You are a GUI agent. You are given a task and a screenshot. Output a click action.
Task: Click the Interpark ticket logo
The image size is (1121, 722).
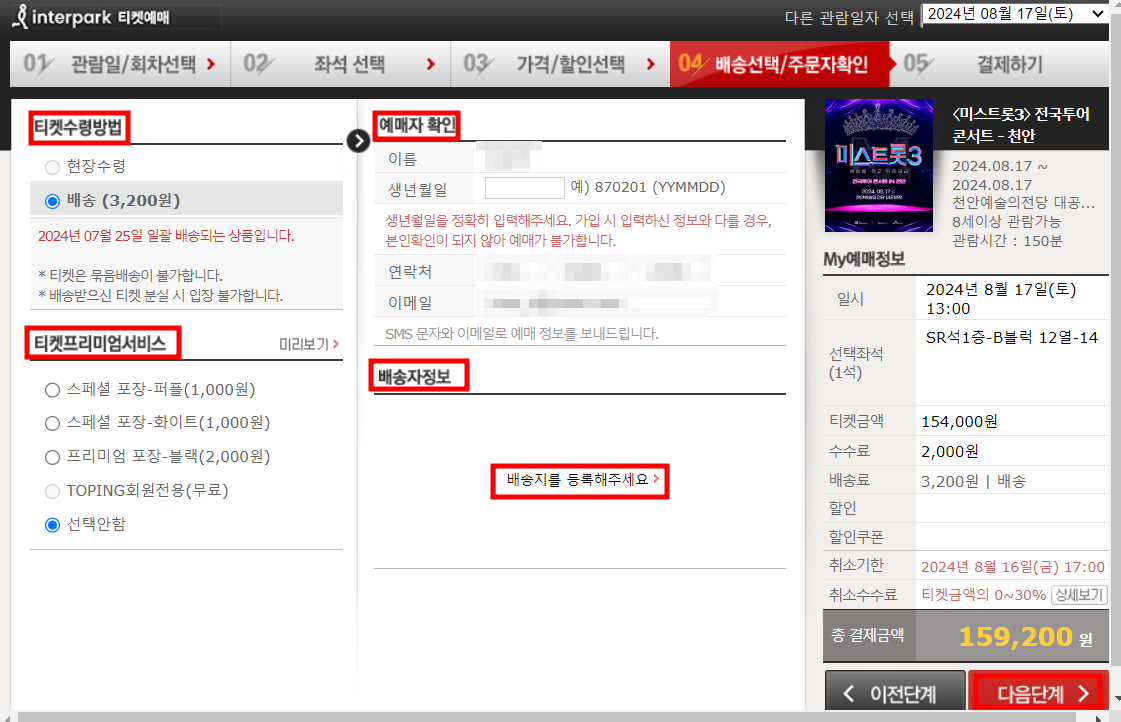pyautogui.click(x=92, y=16)
